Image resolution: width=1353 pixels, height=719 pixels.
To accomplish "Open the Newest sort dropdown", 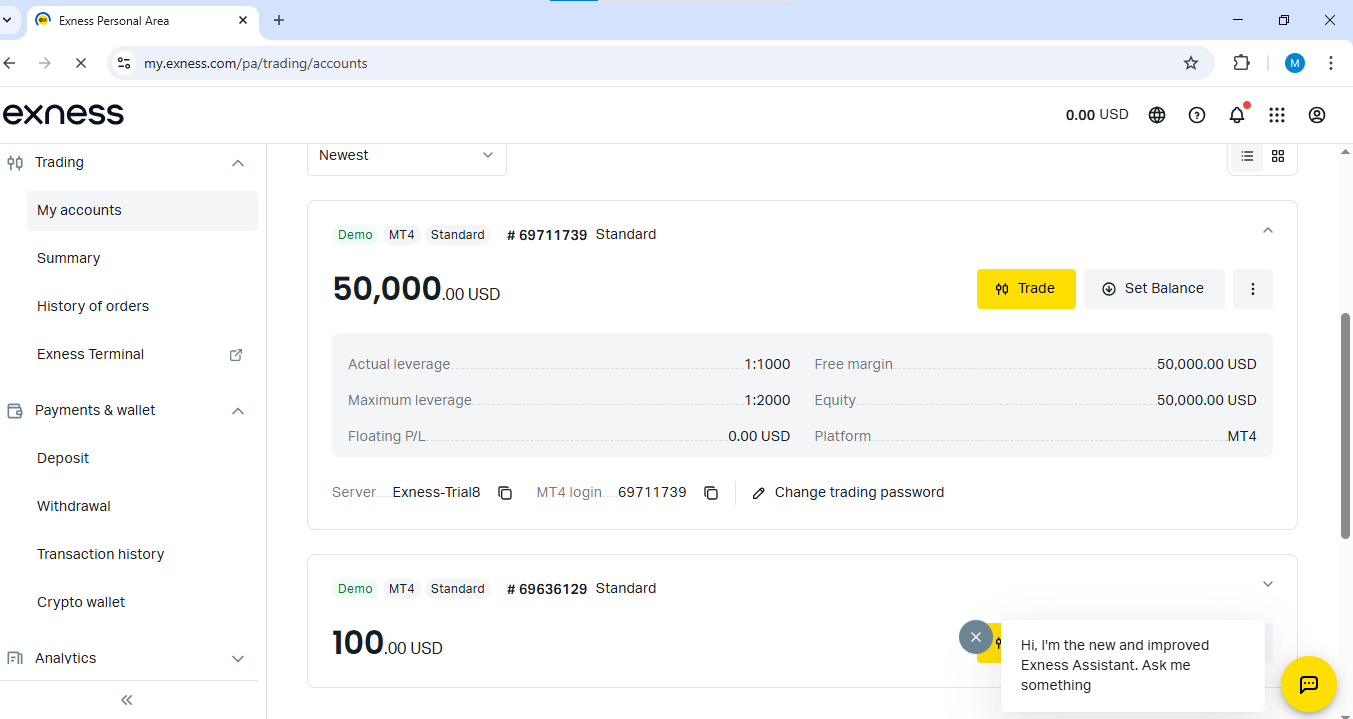I will coord(406,156).
